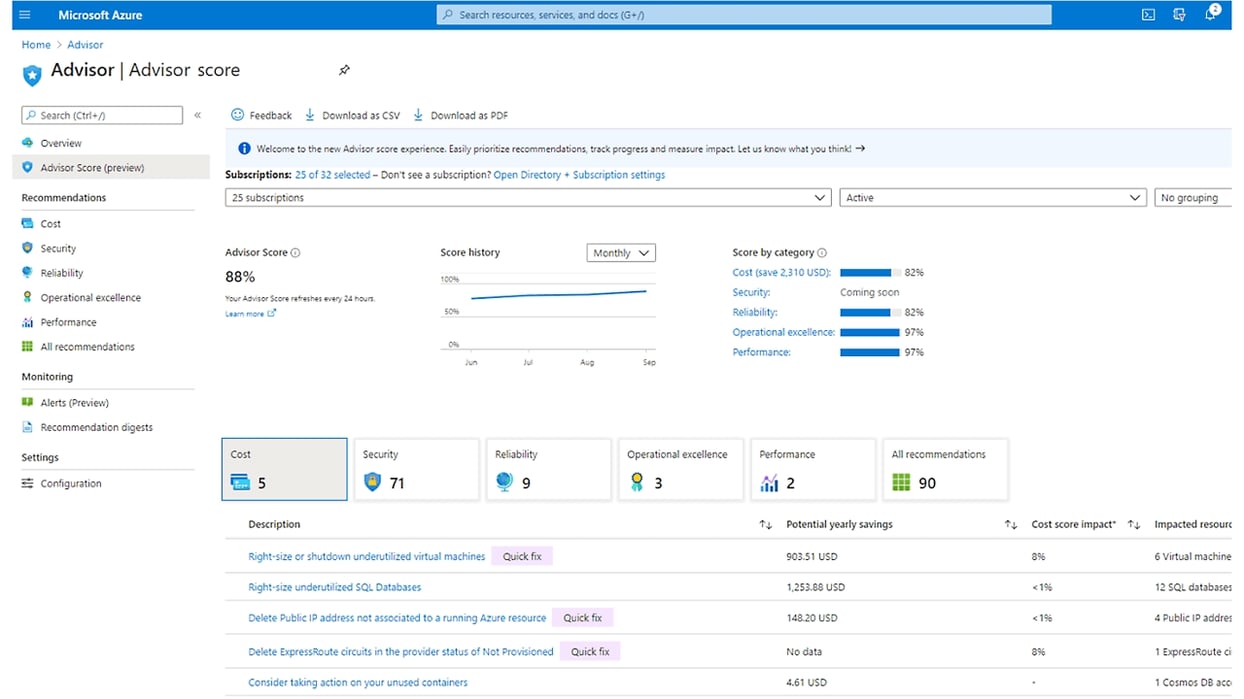Select the Operational excellence tile
Image resolution: width=1244 pixels, height=699 pixels.
click(x=680, y=468)
